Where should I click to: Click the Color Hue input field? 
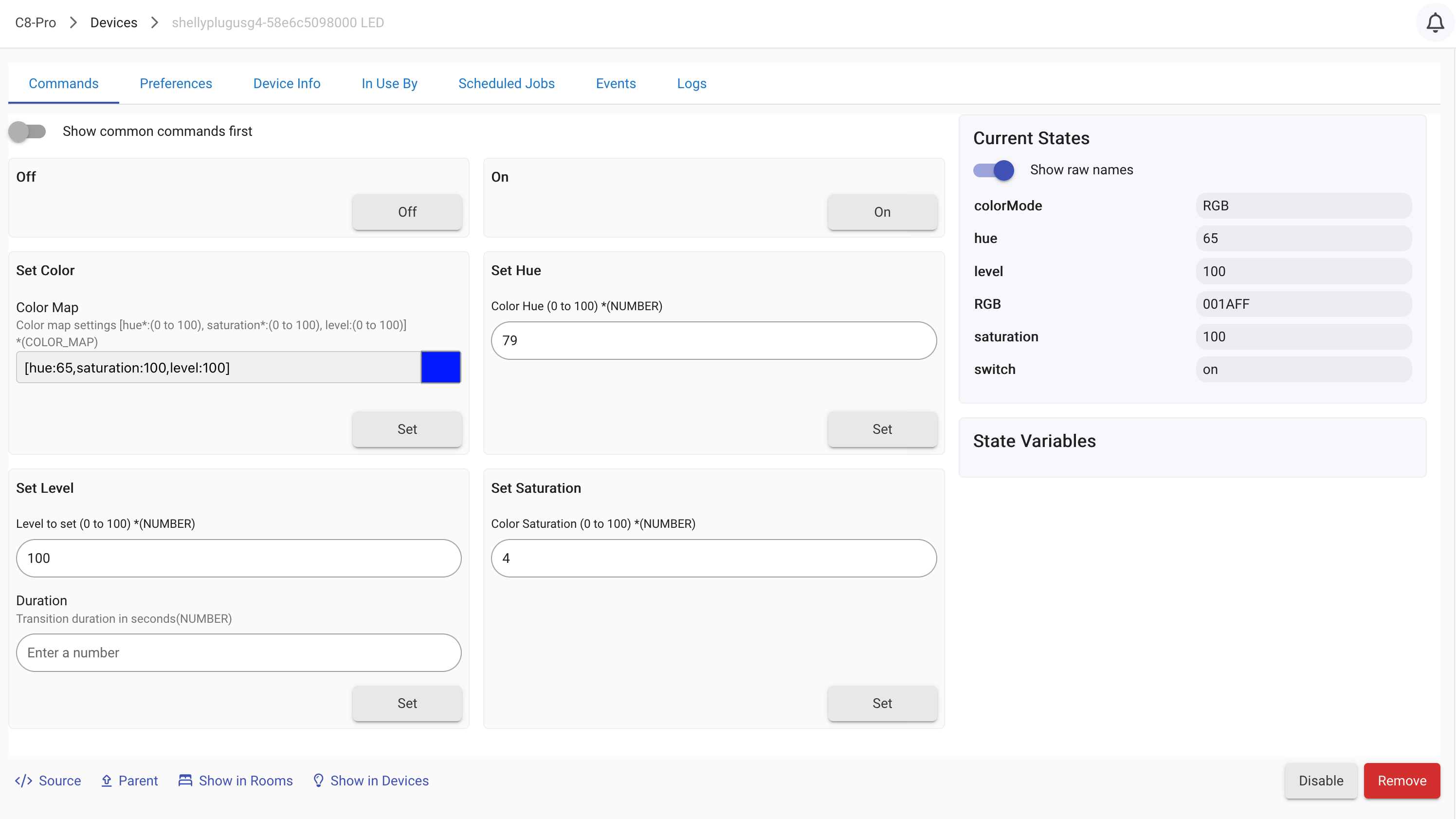click(x=713, y=340)
